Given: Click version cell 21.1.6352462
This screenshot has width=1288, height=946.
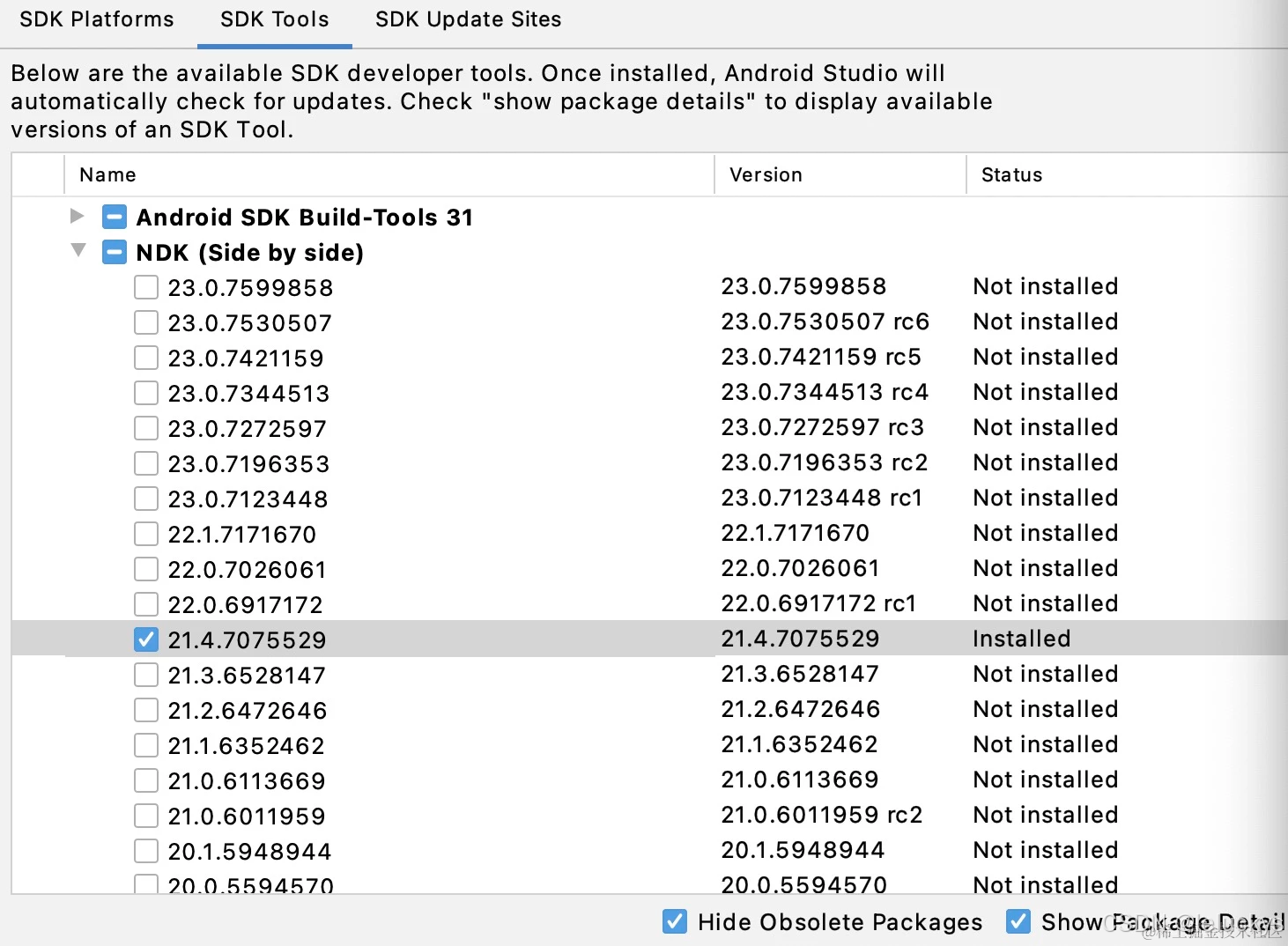Looking at the screenshot, I should [x=800, y=744].
